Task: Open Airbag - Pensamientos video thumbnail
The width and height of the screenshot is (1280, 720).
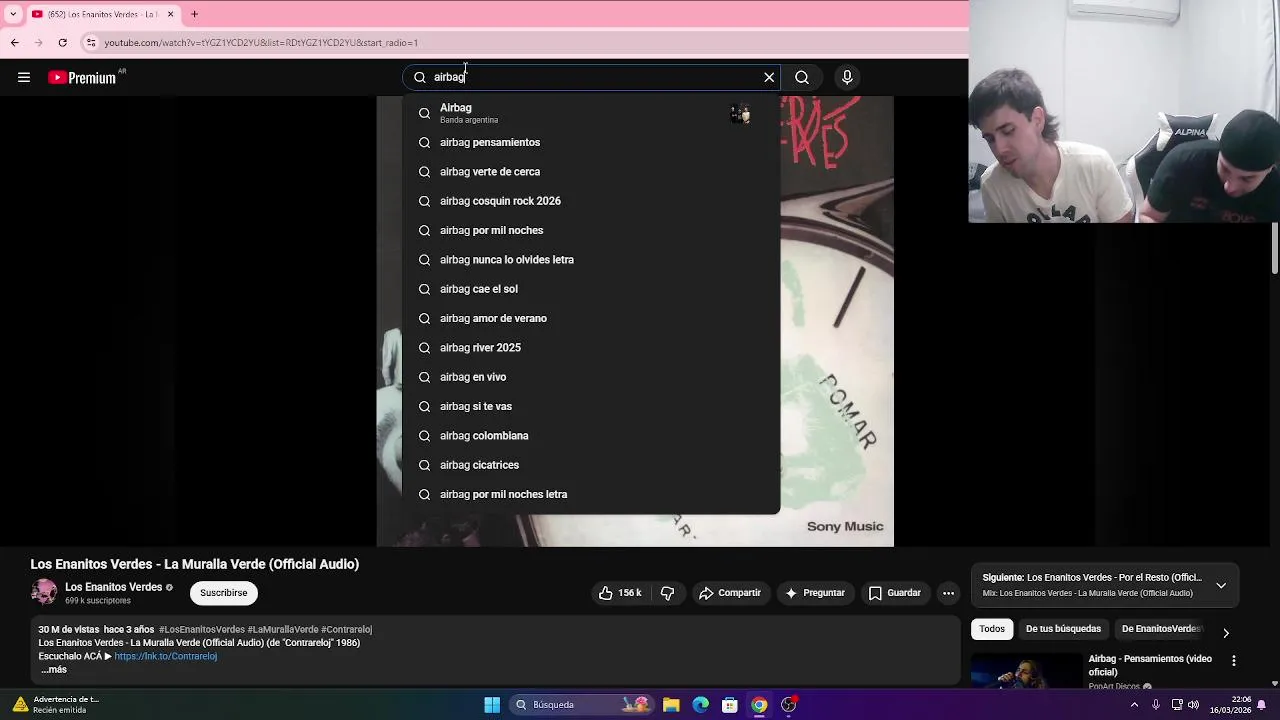Action: click(1026, 670)
